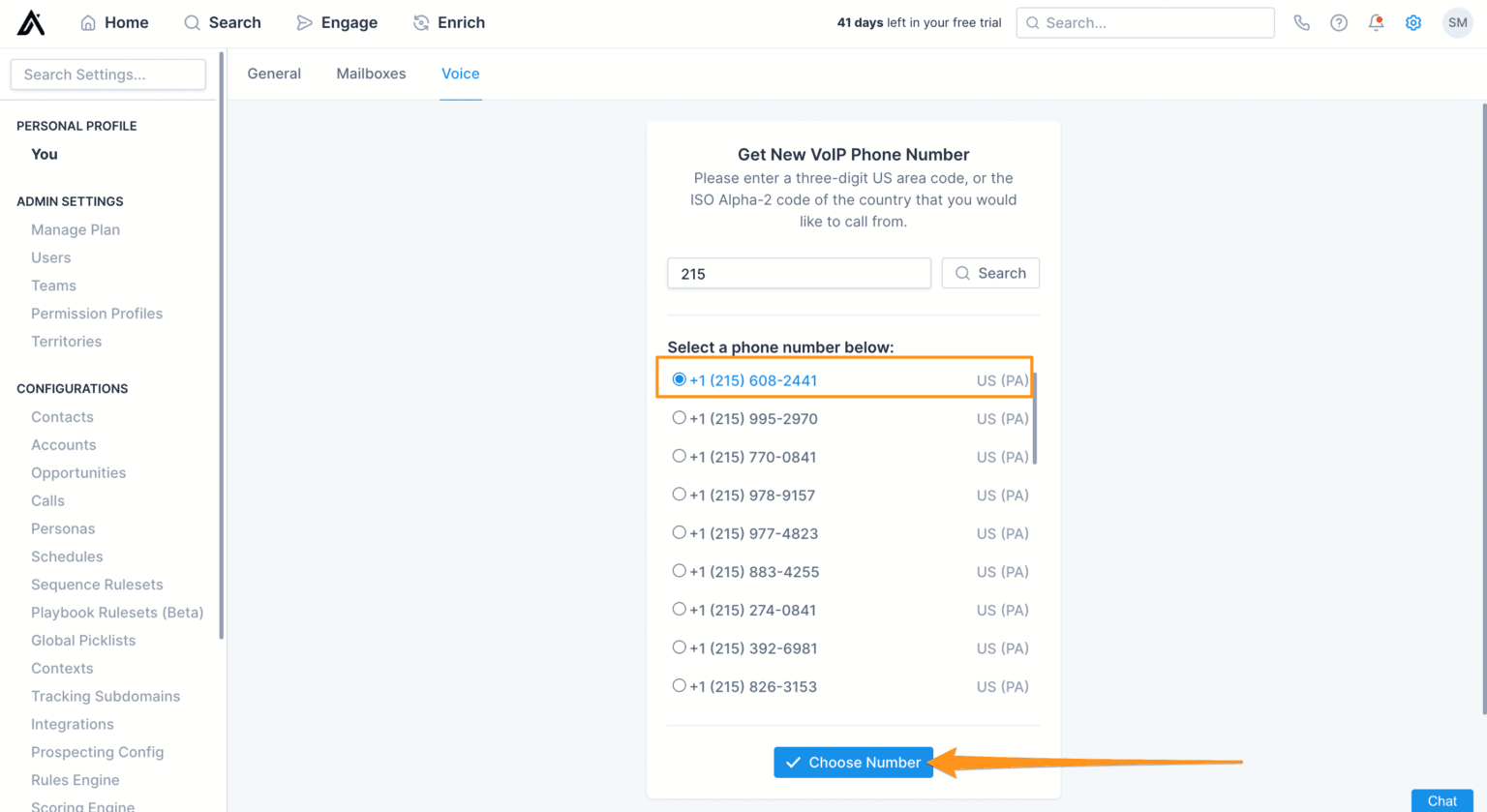The image size is (1487, 812).
Task: Open the phone dialer icon
Action: click(1301, 23)
